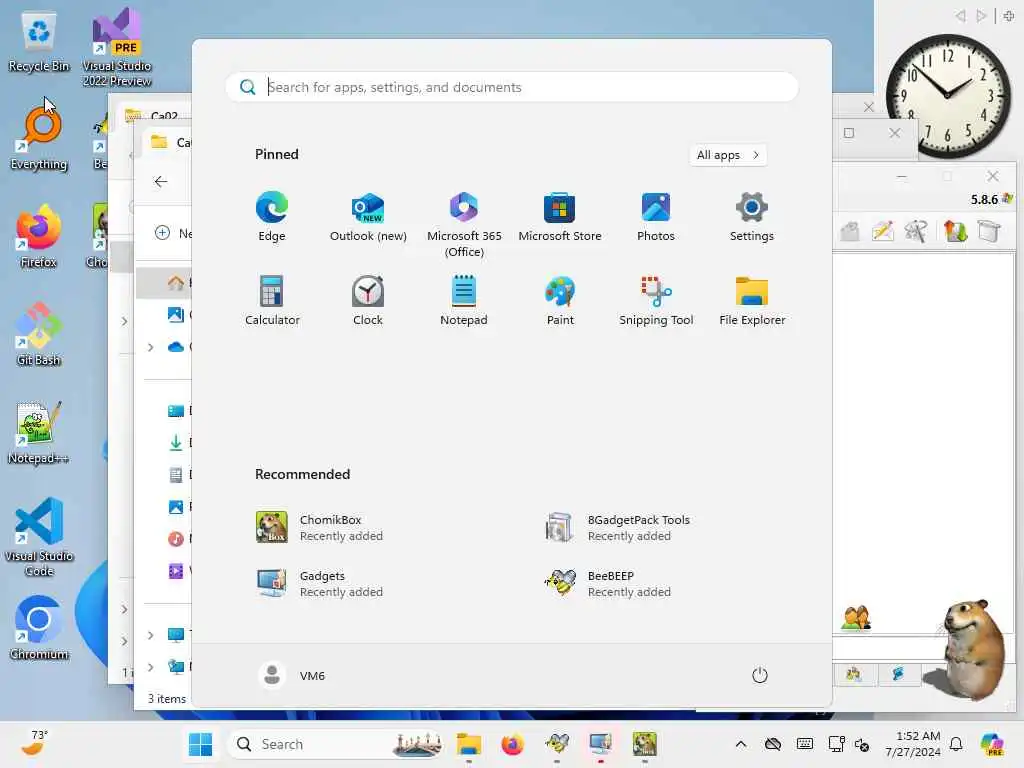Image resolution: width=1024 pixels, height=768 pixels.
Task: Expand Network node in File Explorer
Action: point(151,667)
